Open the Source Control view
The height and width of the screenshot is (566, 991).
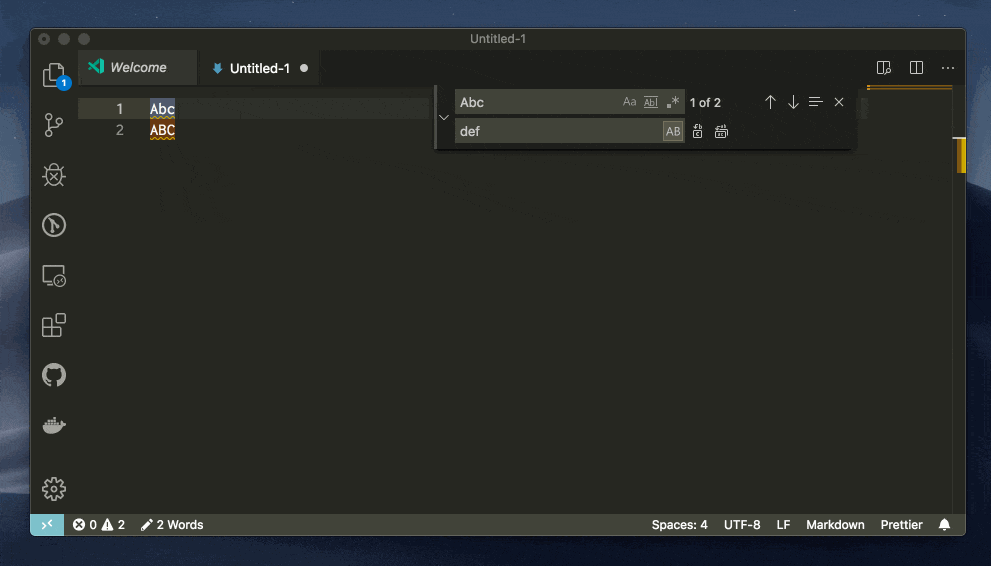click(54, 125)
